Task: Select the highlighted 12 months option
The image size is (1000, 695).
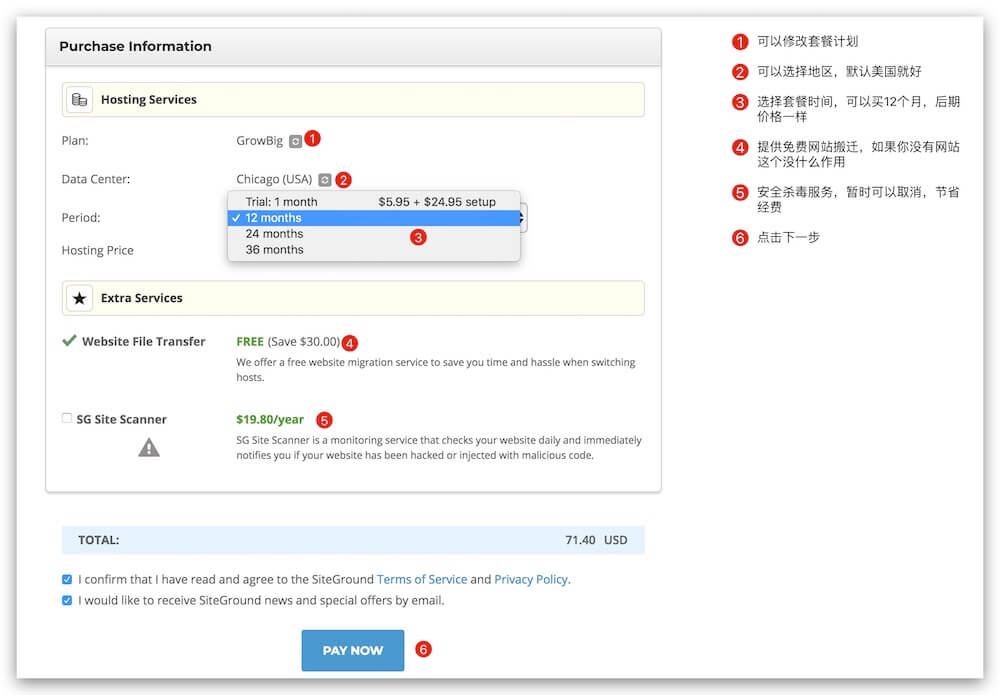Action: pyautogui.click(x=273, y=218)
